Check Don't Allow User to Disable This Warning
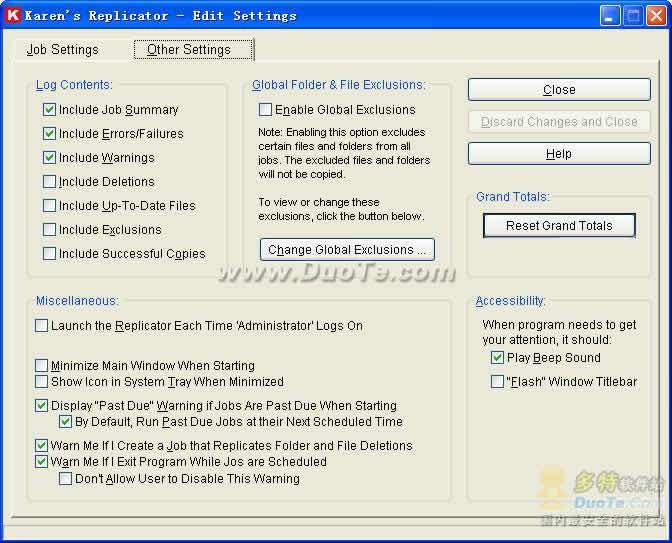The height and width of the screenshot is (543, 672). coord(66,478)
